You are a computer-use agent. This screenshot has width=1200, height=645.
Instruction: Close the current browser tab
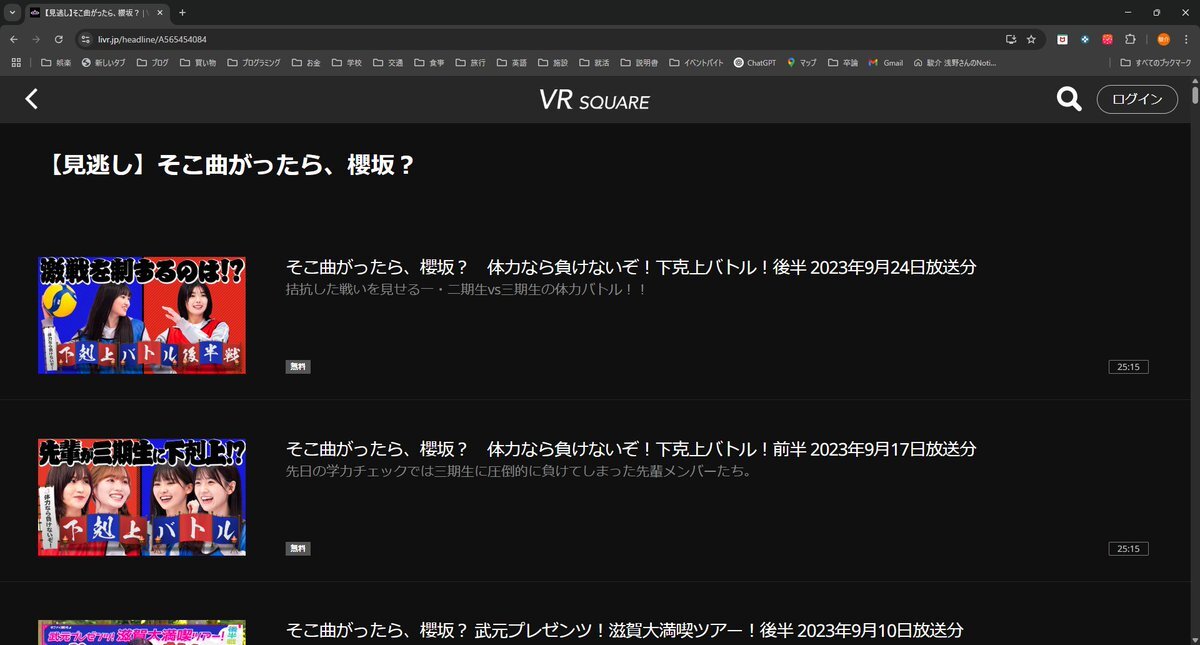click(x=162, y=12)
